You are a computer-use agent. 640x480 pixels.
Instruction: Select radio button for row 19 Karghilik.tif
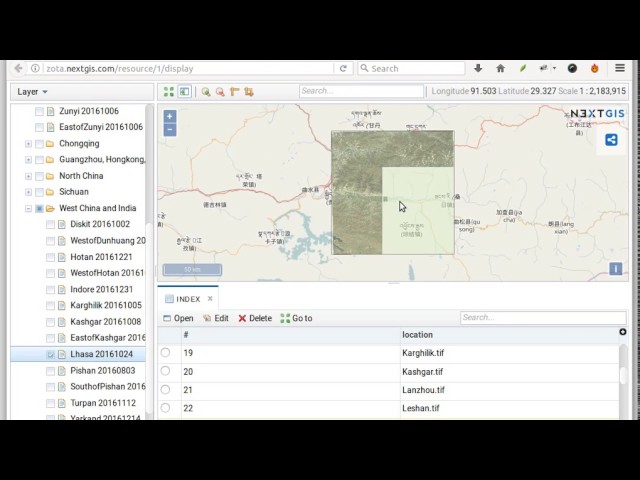coord(165,352)
